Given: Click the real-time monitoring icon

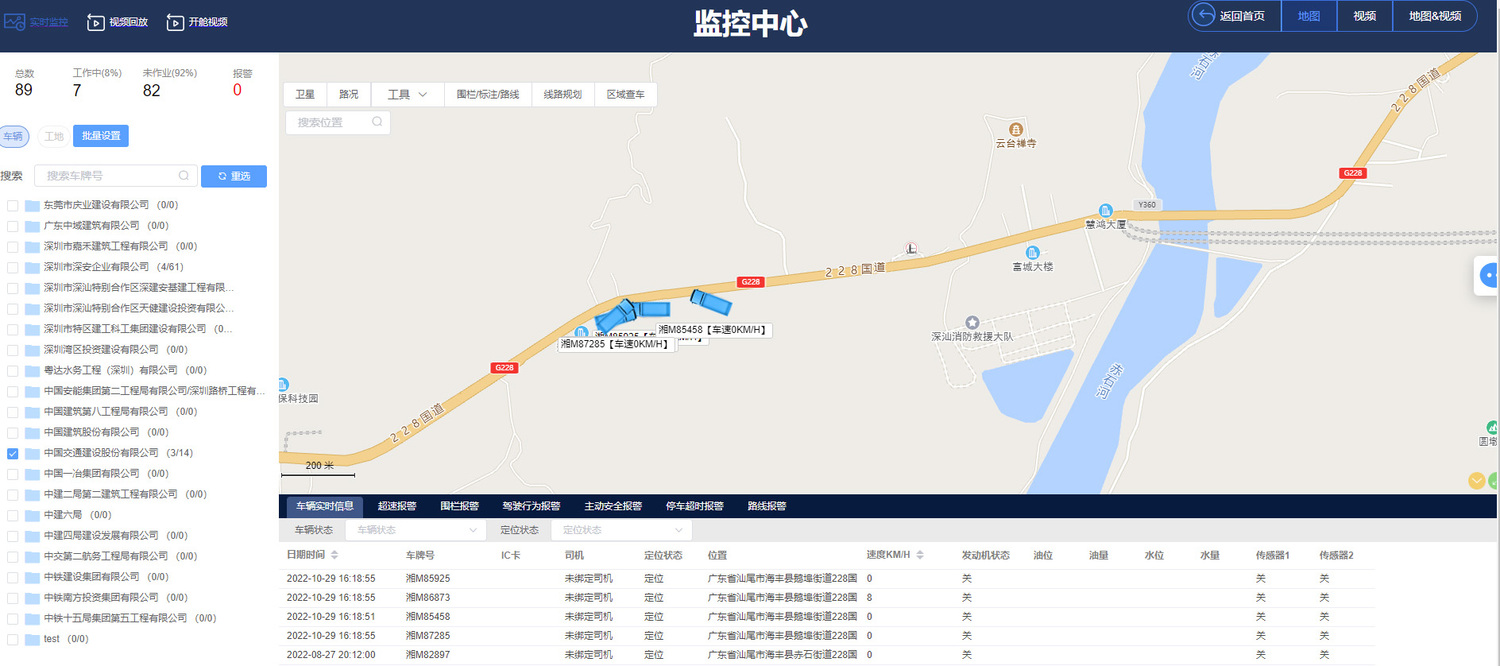Looking at the screenshot, I should 14,21.
